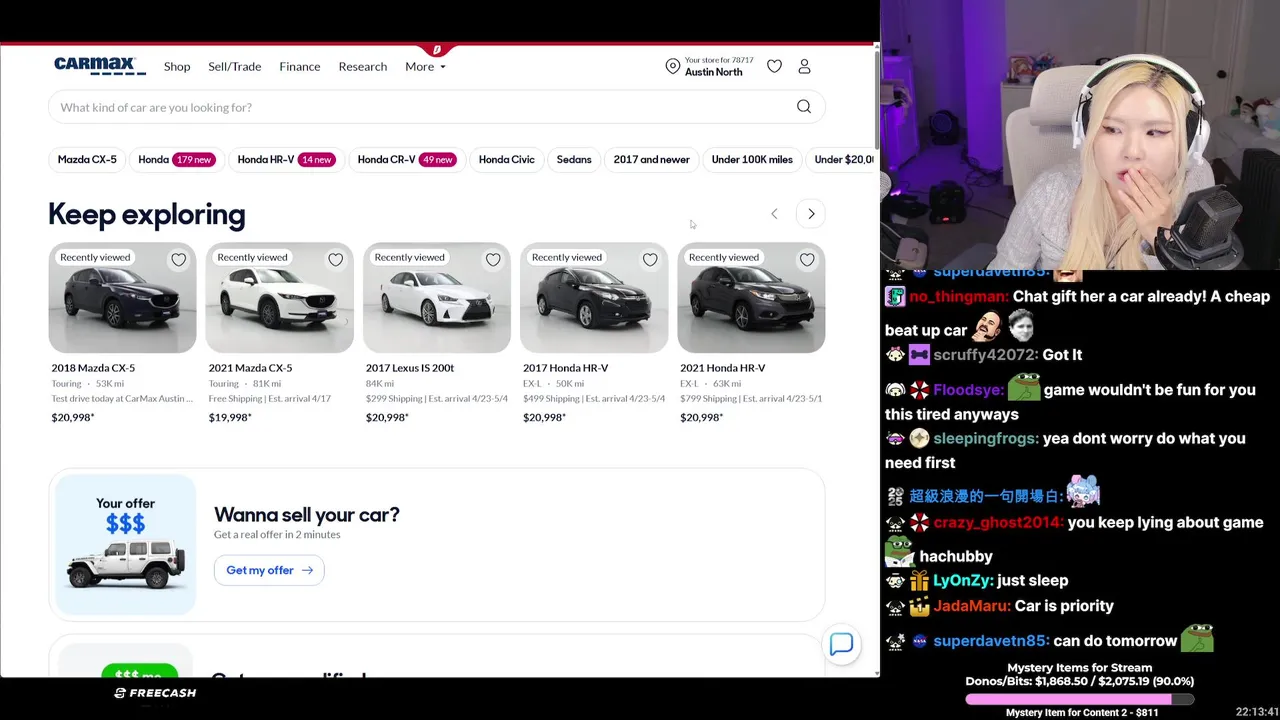
Task: Open the 2017 Lexus IS 200t thumbnail
Action: [x=437, y=298]
